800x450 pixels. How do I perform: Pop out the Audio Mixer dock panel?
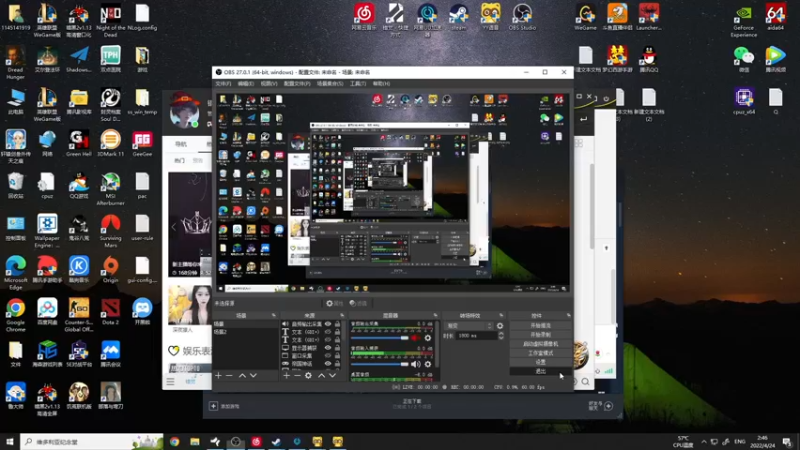click(x=435, y=316)
